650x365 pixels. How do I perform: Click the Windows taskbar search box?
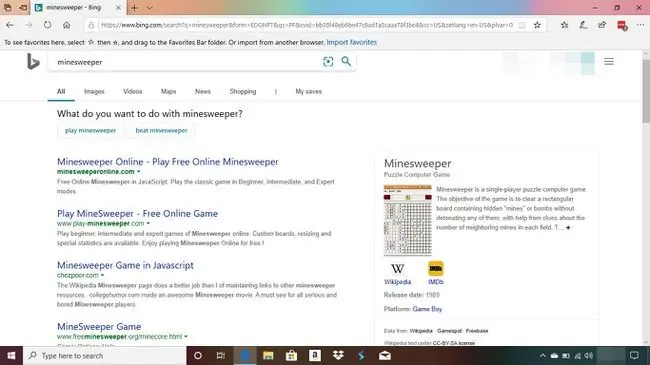(104, 356)
